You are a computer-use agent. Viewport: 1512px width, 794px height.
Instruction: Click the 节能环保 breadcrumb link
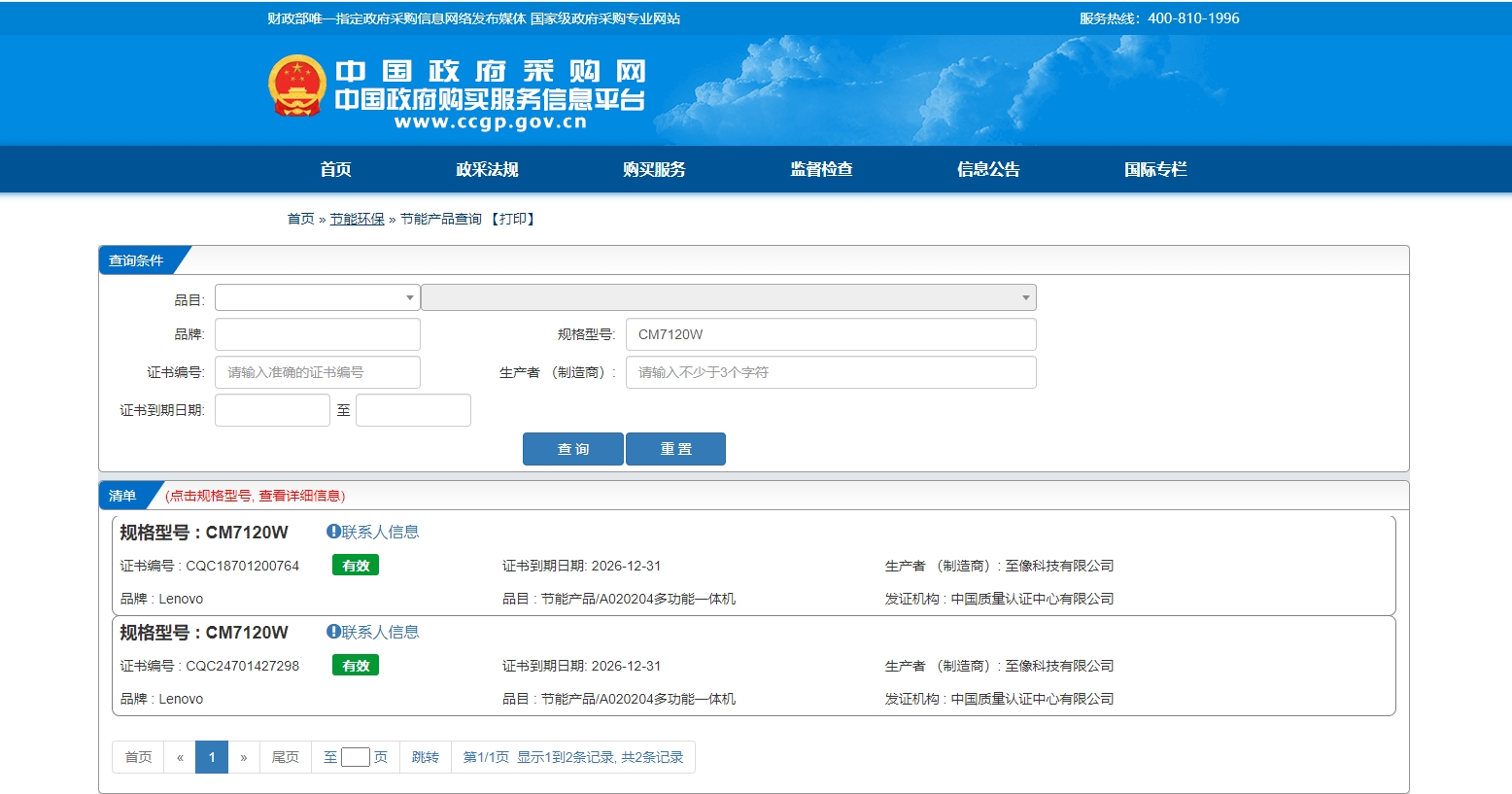click(x=357, y=219)
